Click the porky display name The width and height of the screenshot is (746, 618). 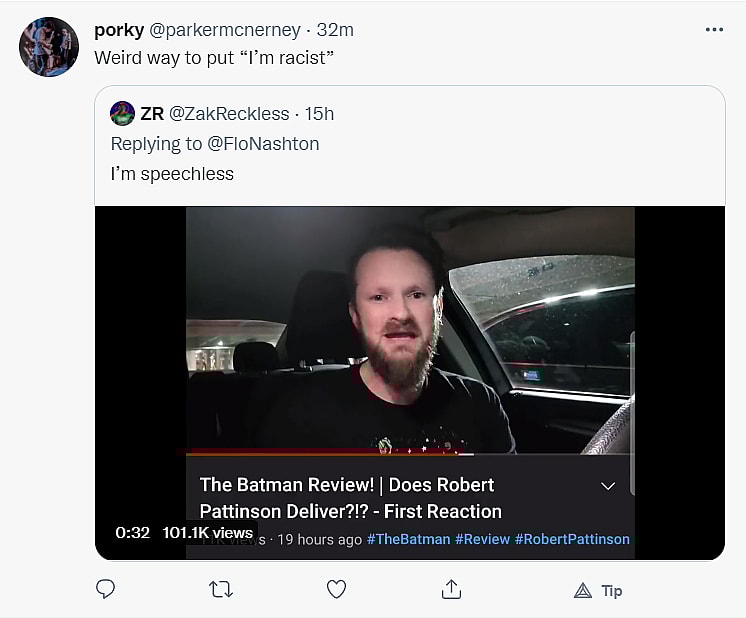(119, 30)
